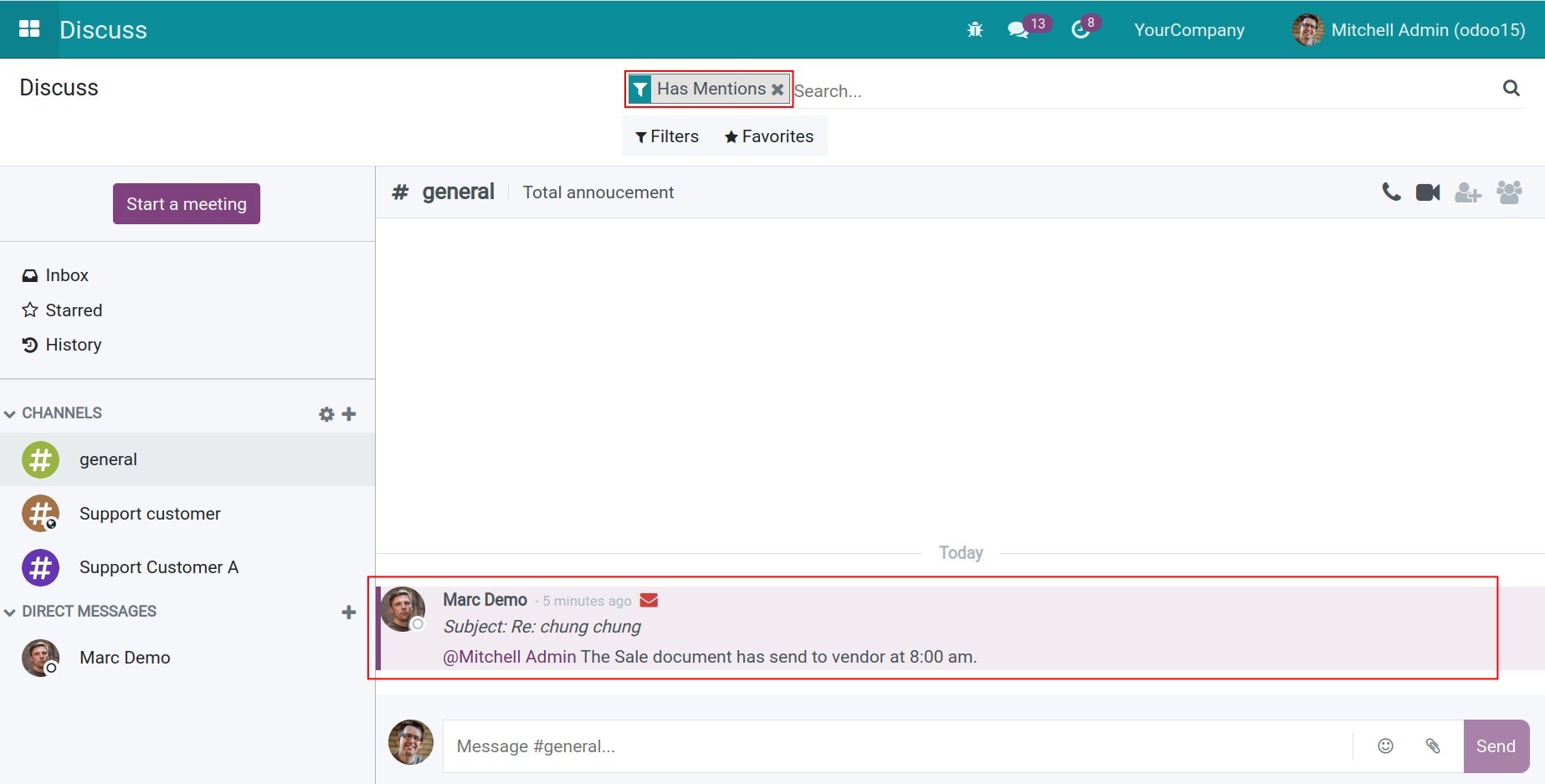This screenshot has width=1545, height=784.
Task: Start a voice call with phone icon
Action: [x=1391, y=192]
